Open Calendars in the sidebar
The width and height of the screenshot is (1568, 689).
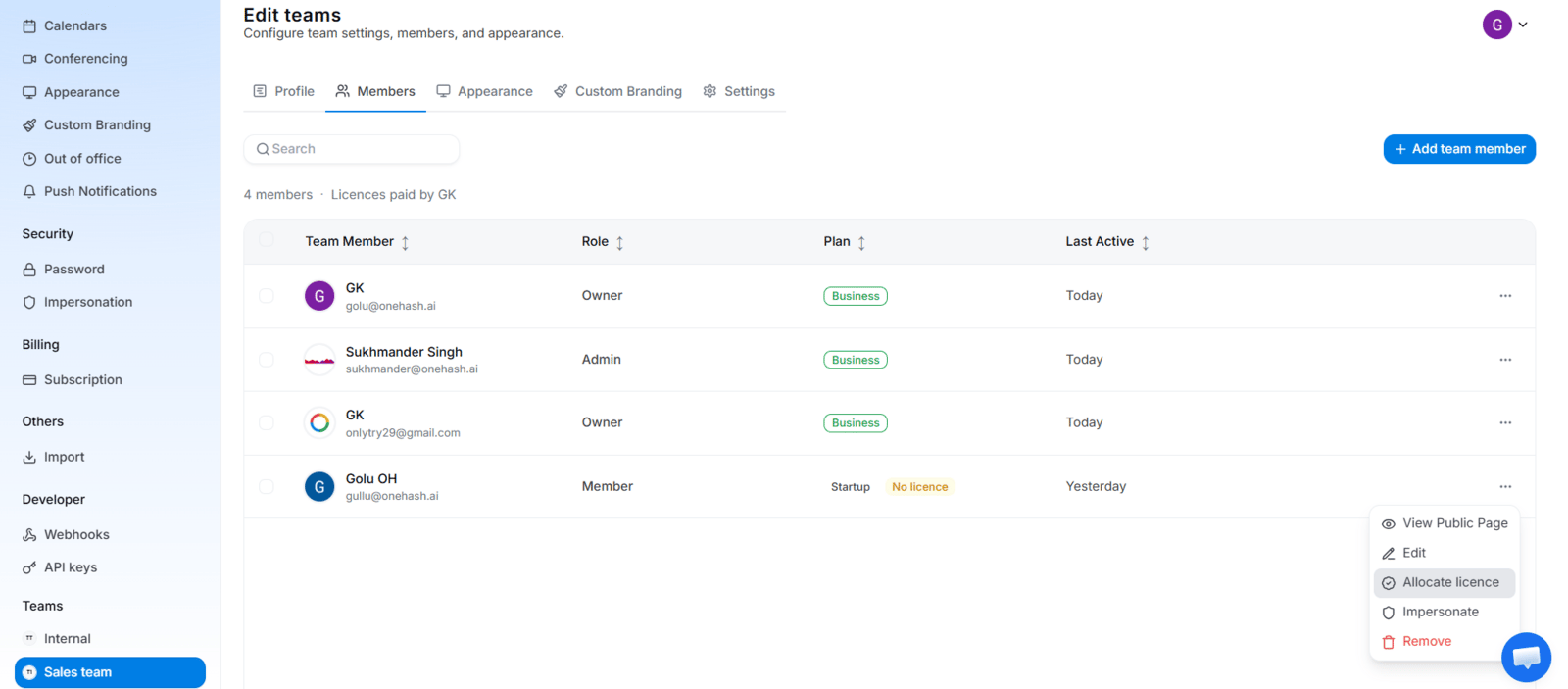click(65, 25)
